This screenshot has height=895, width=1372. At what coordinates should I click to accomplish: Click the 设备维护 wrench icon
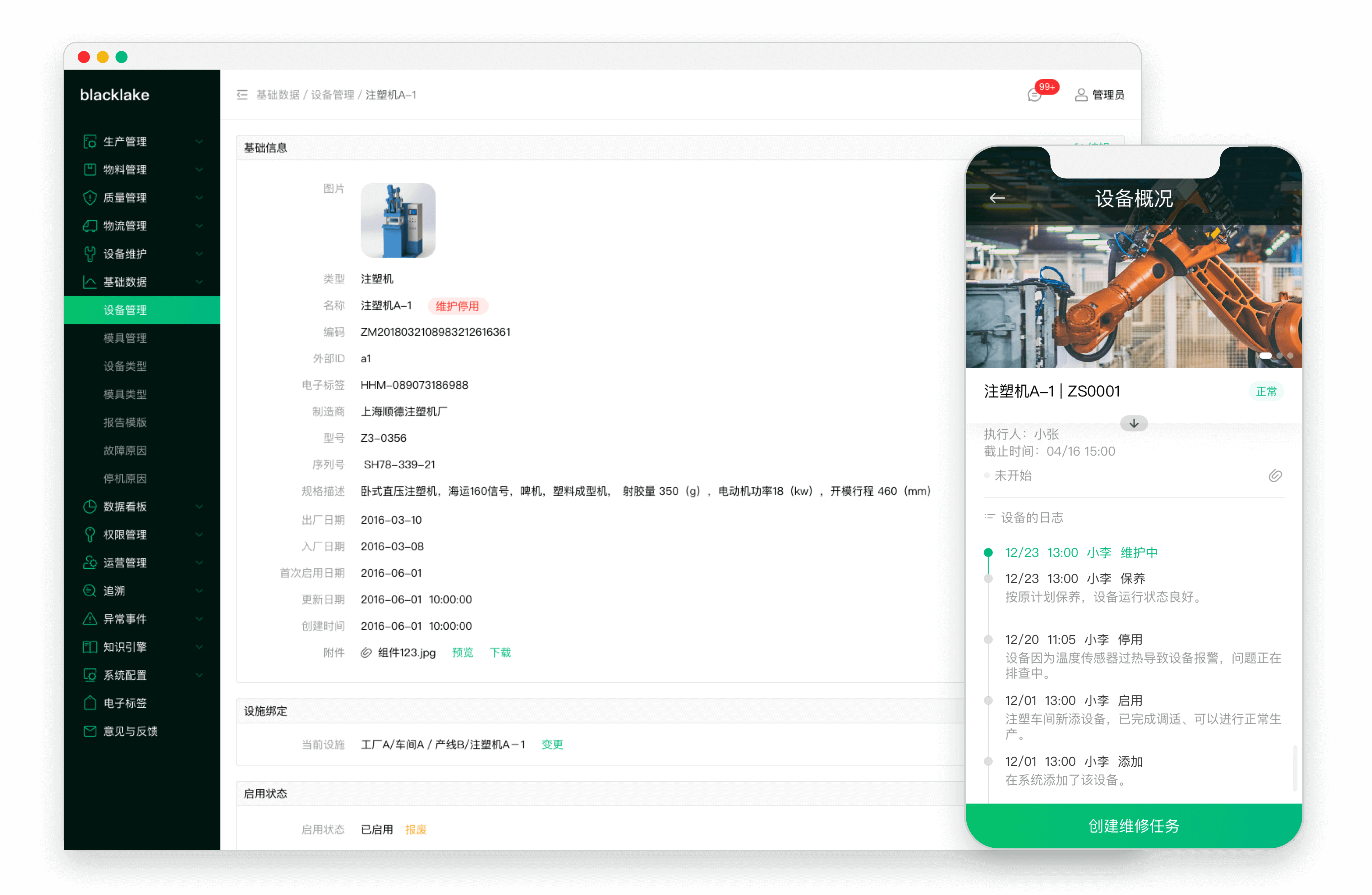coord(90,254)
